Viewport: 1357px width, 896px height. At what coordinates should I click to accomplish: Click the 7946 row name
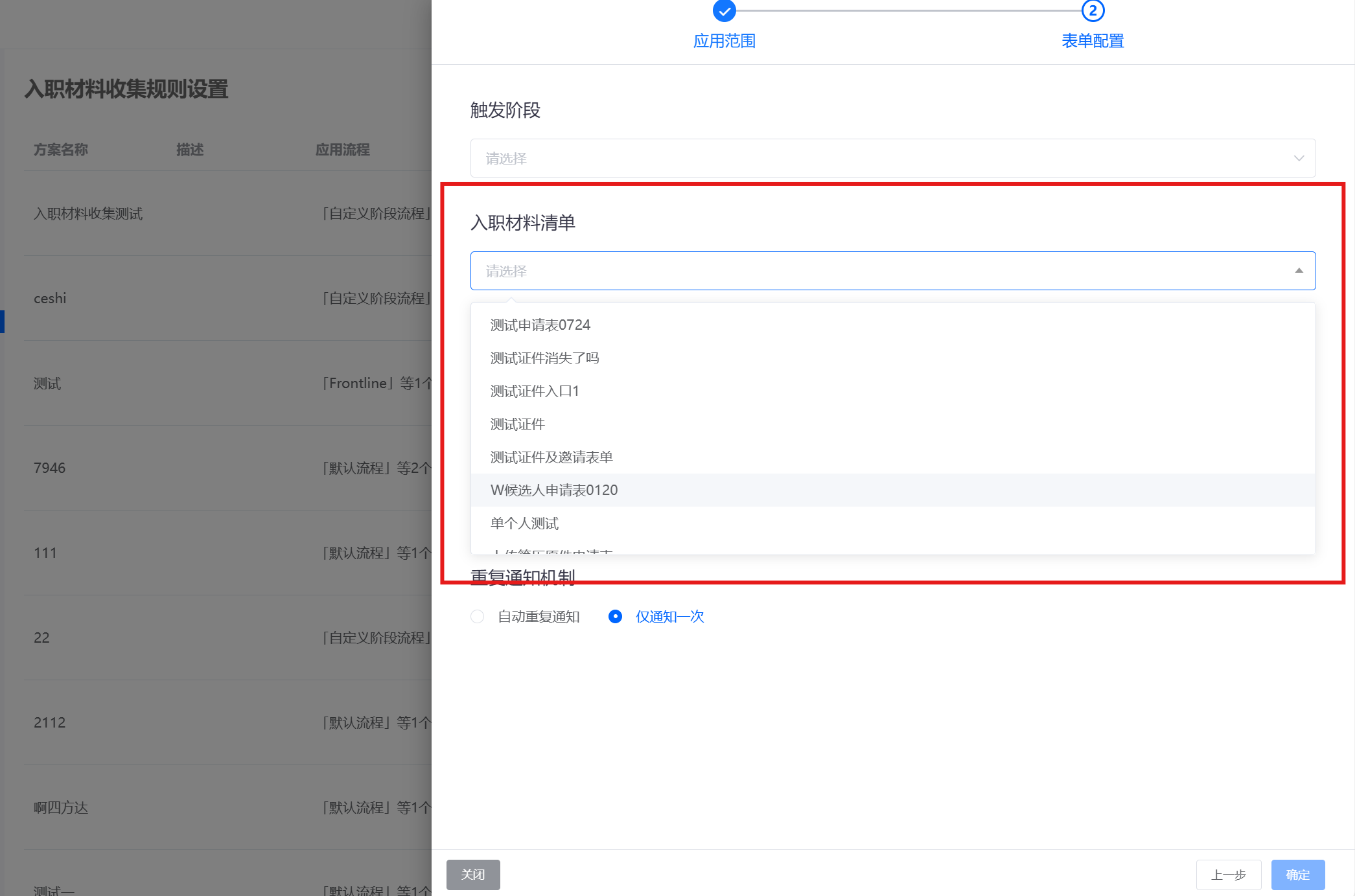click(x=50, y=468)
